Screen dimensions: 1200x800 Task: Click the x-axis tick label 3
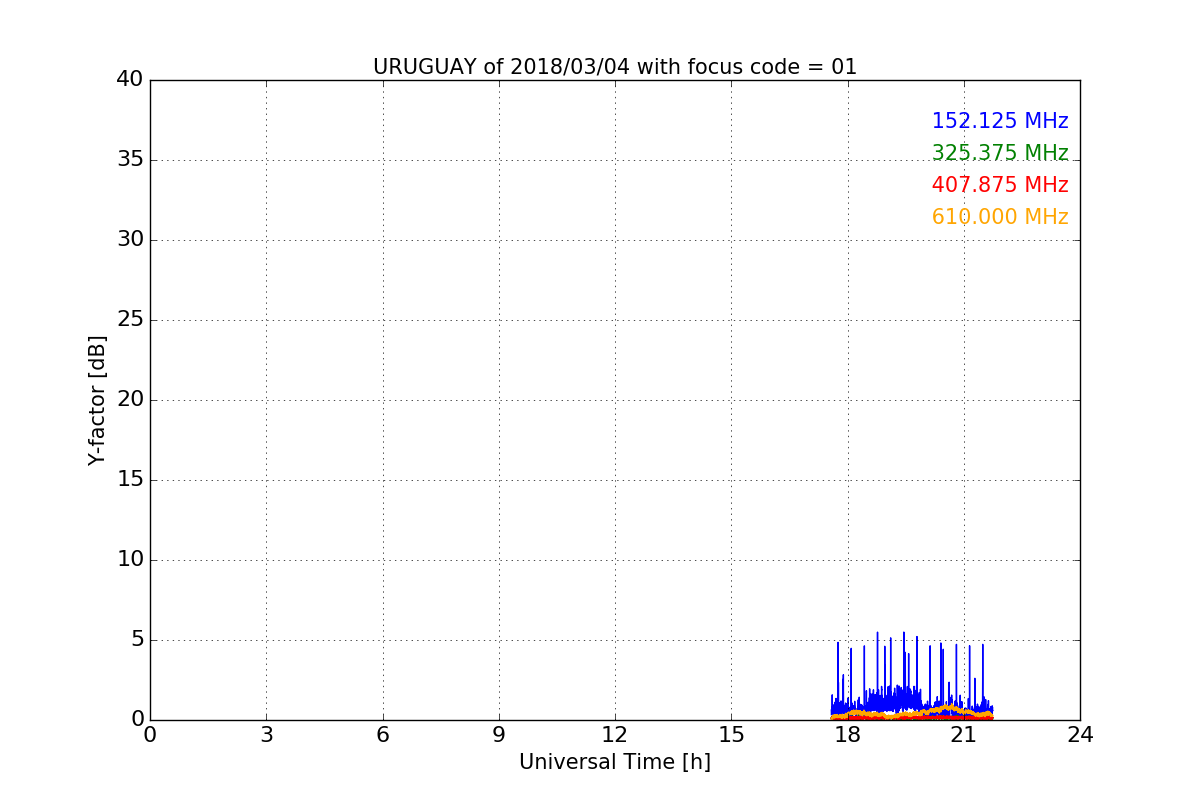click(x=266, y=735)
